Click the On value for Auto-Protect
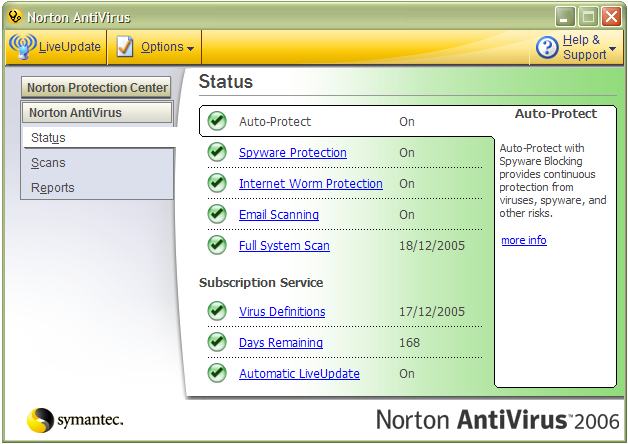The width and height of the screenshot is (628, 444). [x=407, y=122]
